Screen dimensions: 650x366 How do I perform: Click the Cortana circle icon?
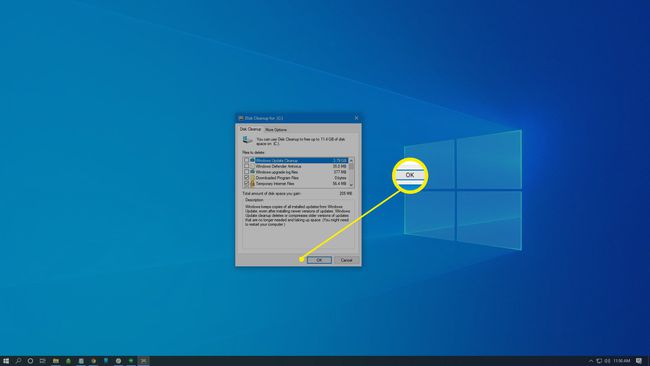(x=30, y=361)
